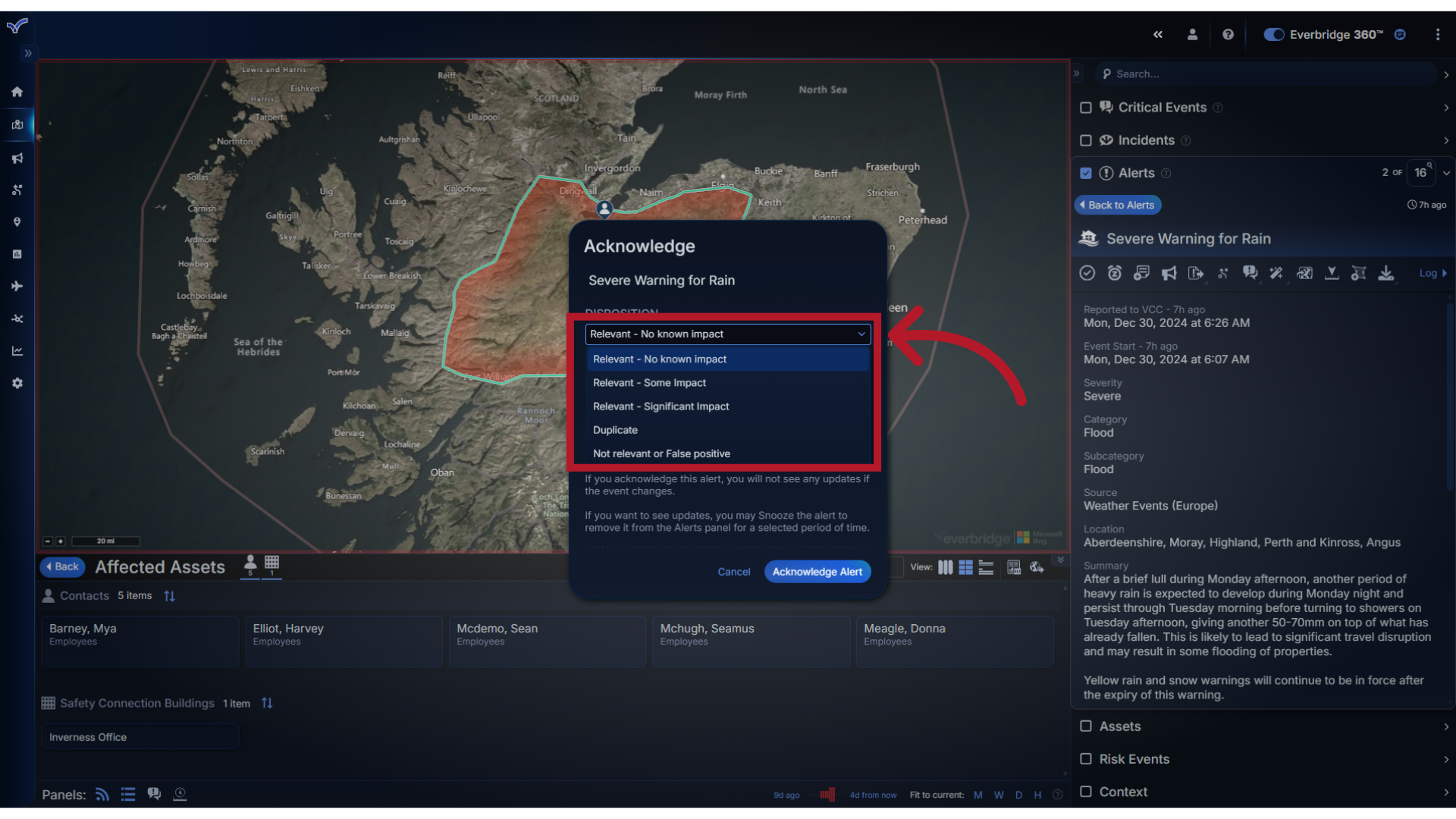This screenshot has width=1456, height=819.
Task: Click the Acknowledge Alert button
Action: (817, 571)
